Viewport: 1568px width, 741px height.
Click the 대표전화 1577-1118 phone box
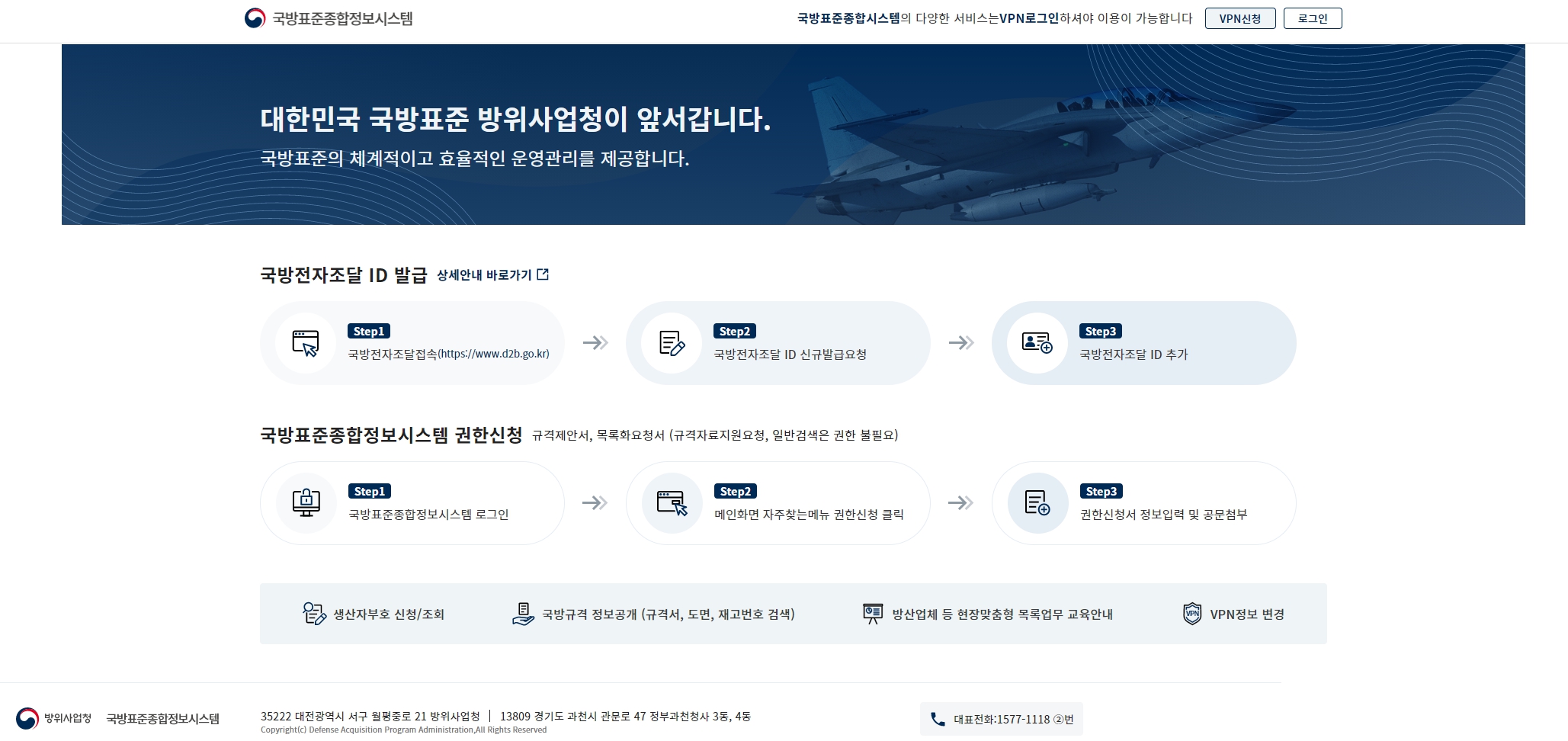(1001, 719)
